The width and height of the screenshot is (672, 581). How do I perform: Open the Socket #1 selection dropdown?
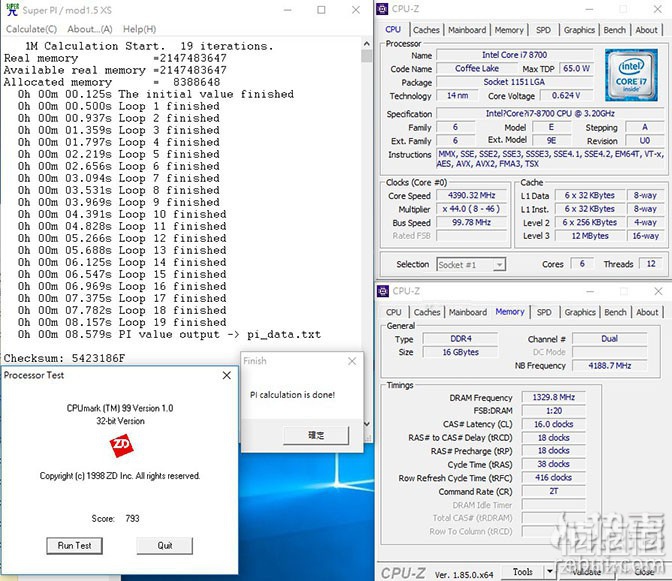(471, 265)
